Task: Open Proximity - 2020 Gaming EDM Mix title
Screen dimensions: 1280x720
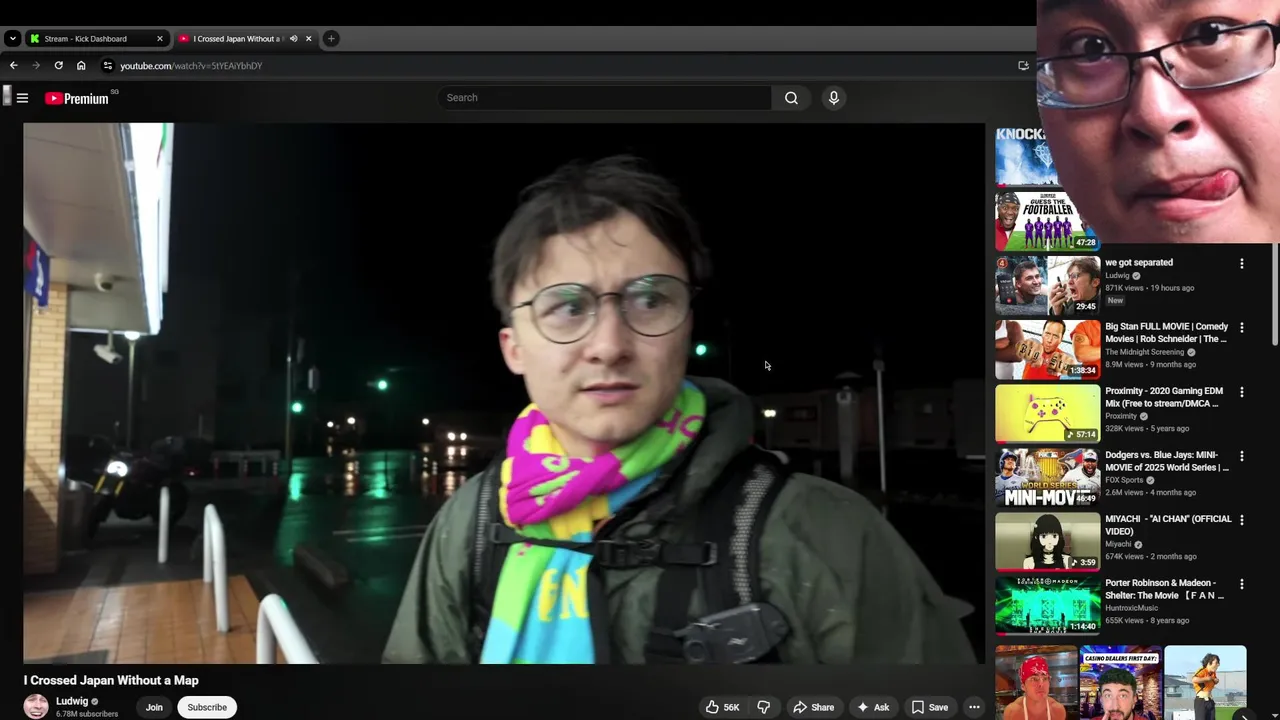Action: coord(1165,397)
